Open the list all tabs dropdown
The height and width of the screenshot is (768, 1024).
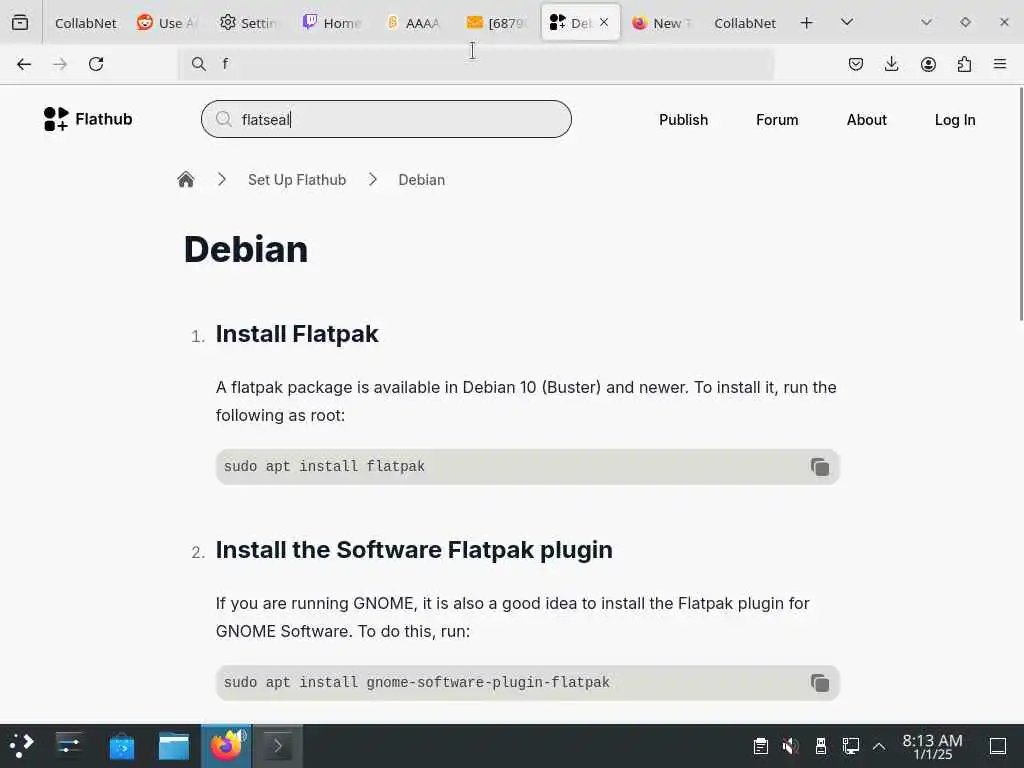pyautogui.click(x=847, y=22)
